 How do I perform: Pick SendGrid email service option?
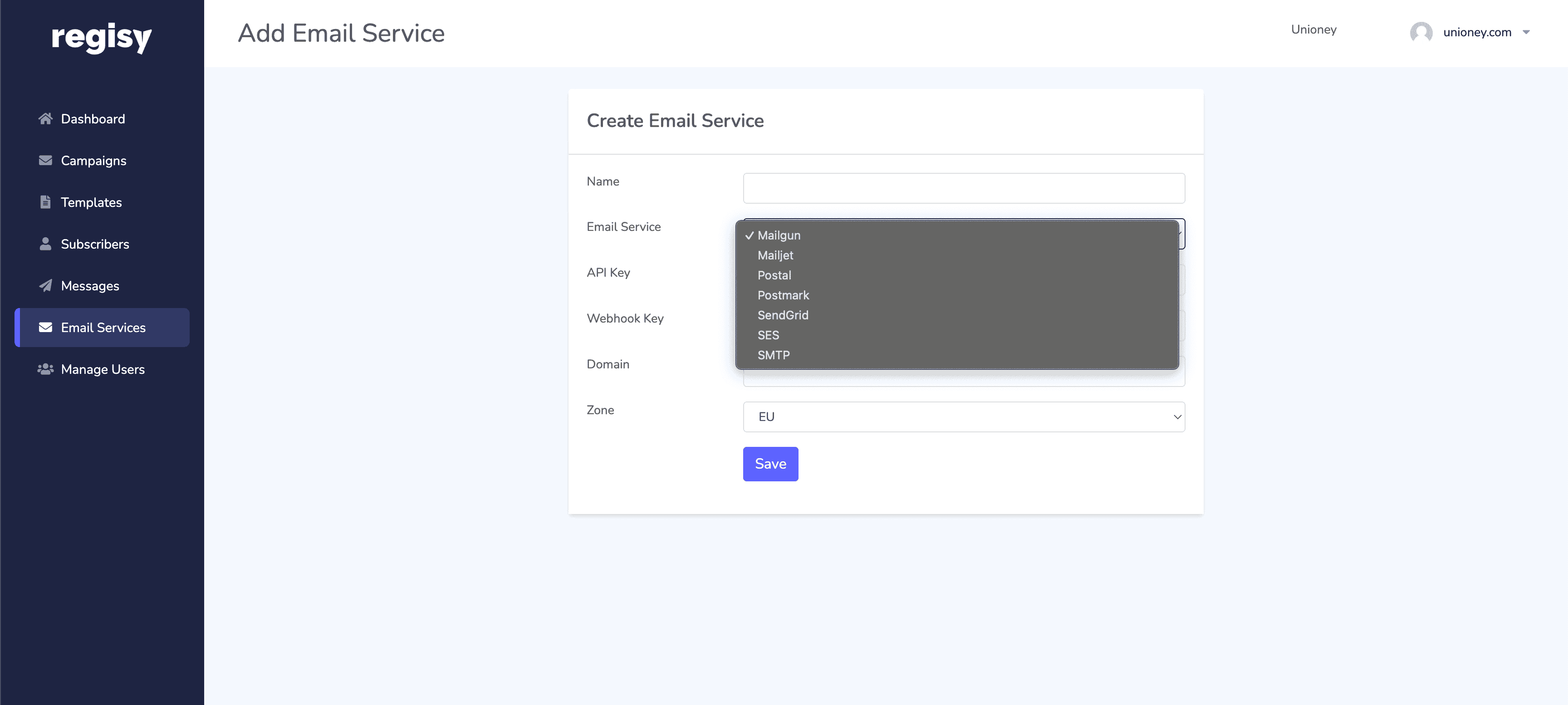pyautogui.click(x=782, y=315)
